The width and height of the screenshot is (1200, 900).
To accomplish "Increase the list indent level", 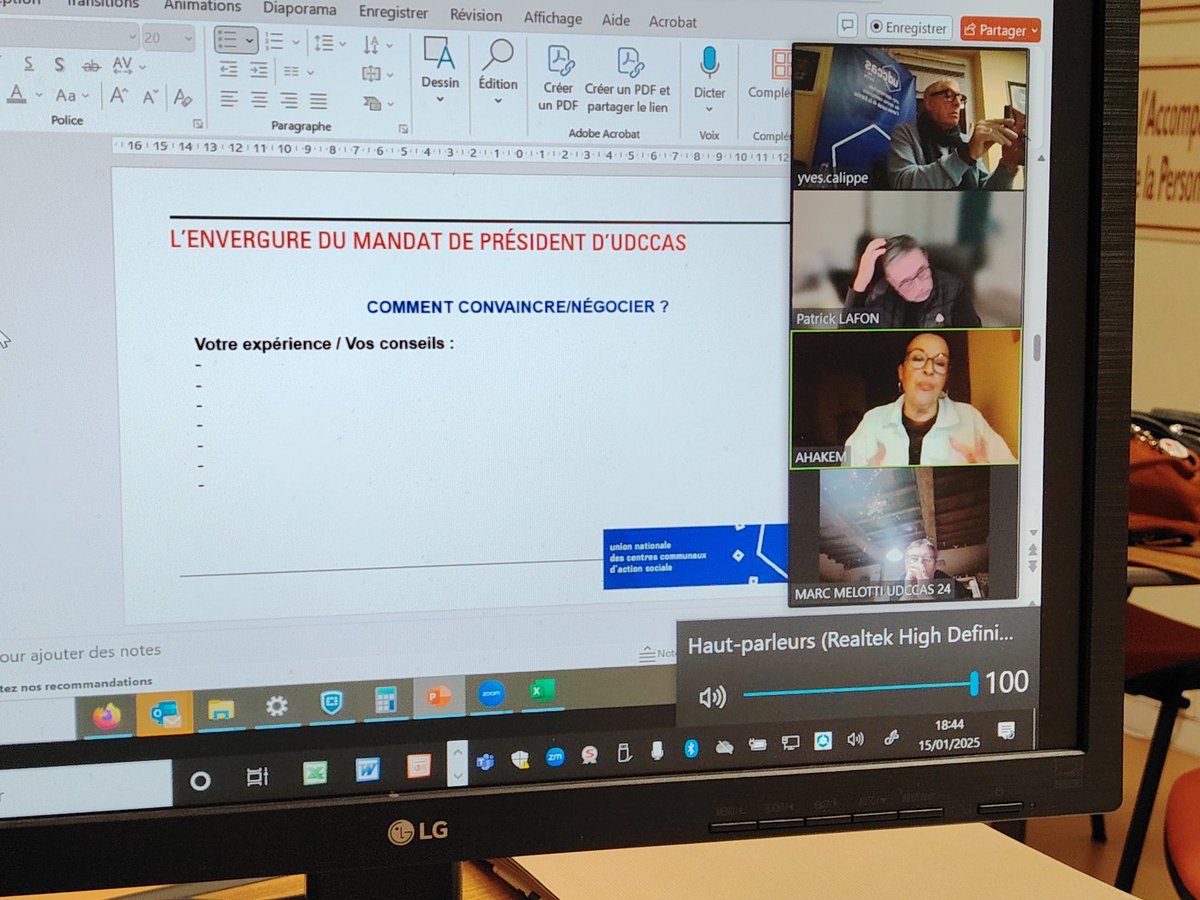I will point(259,70).
